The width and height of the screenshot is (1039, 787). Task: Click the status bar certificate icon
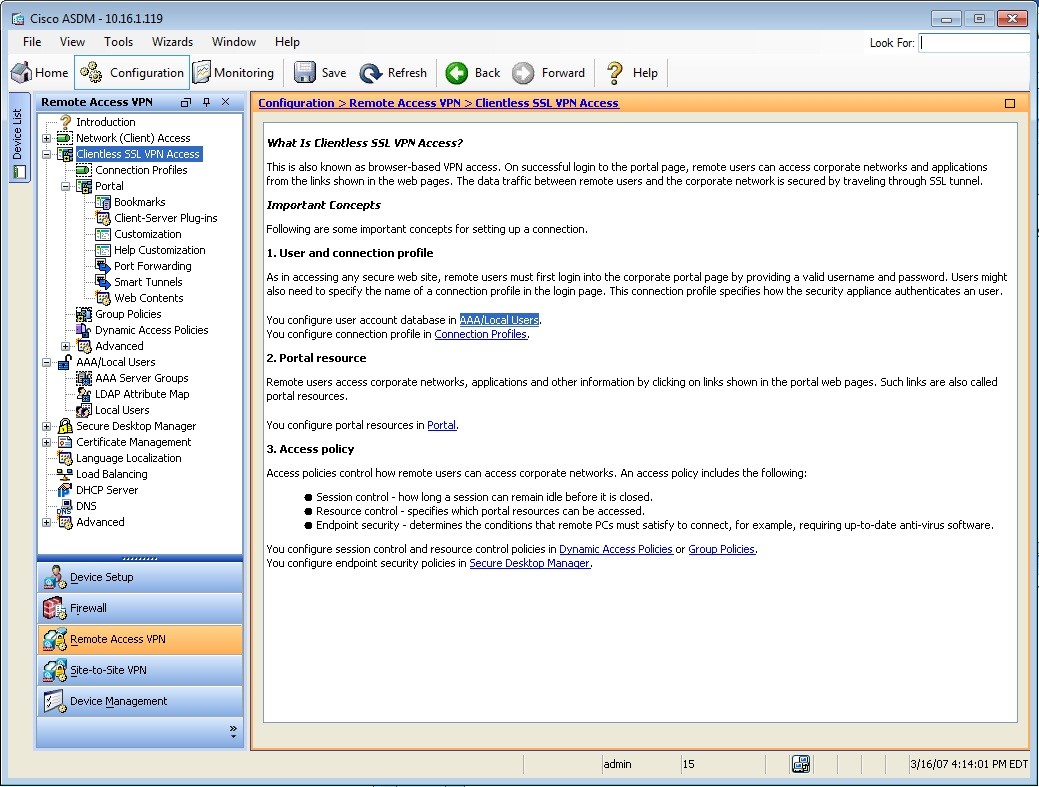[800, 764]
